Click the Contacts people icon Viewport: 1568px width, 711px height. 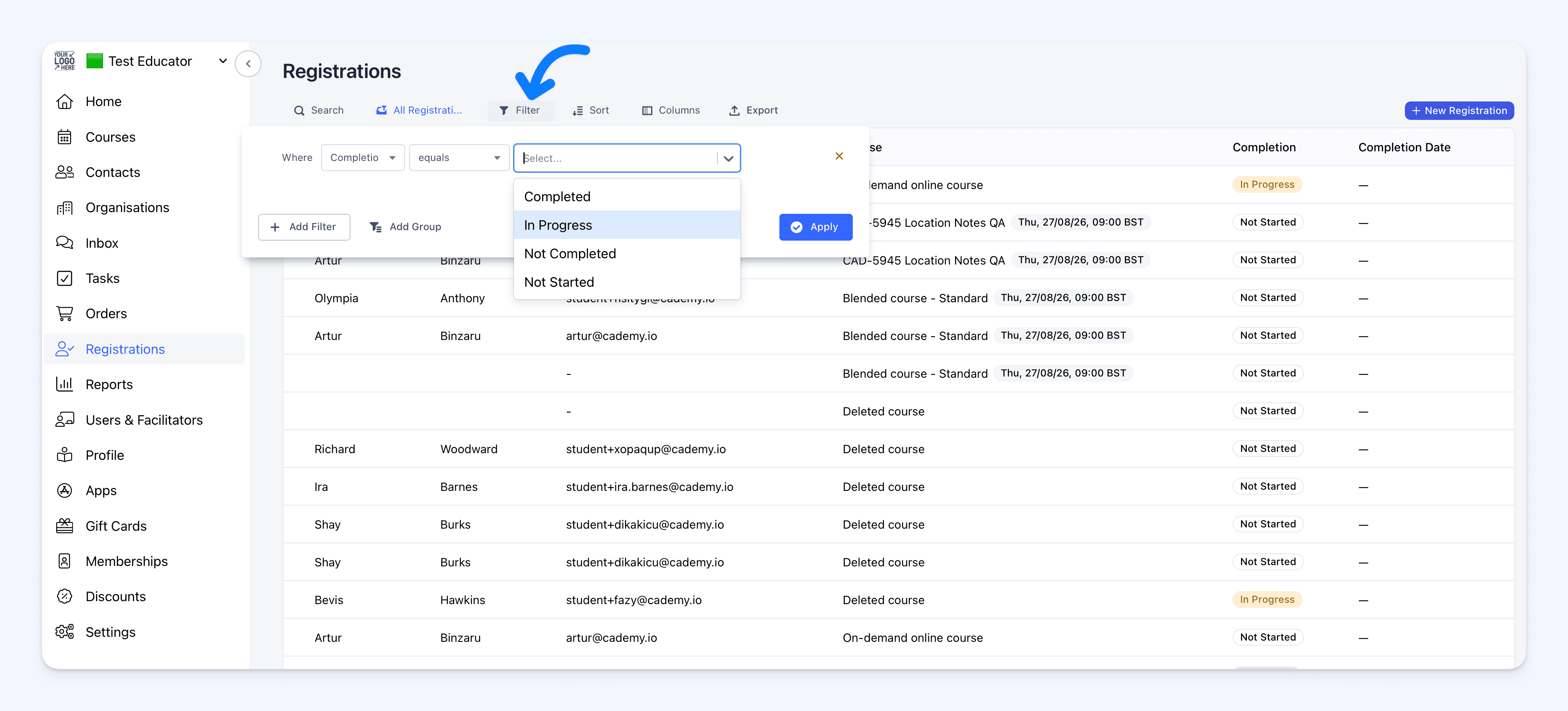65,172
